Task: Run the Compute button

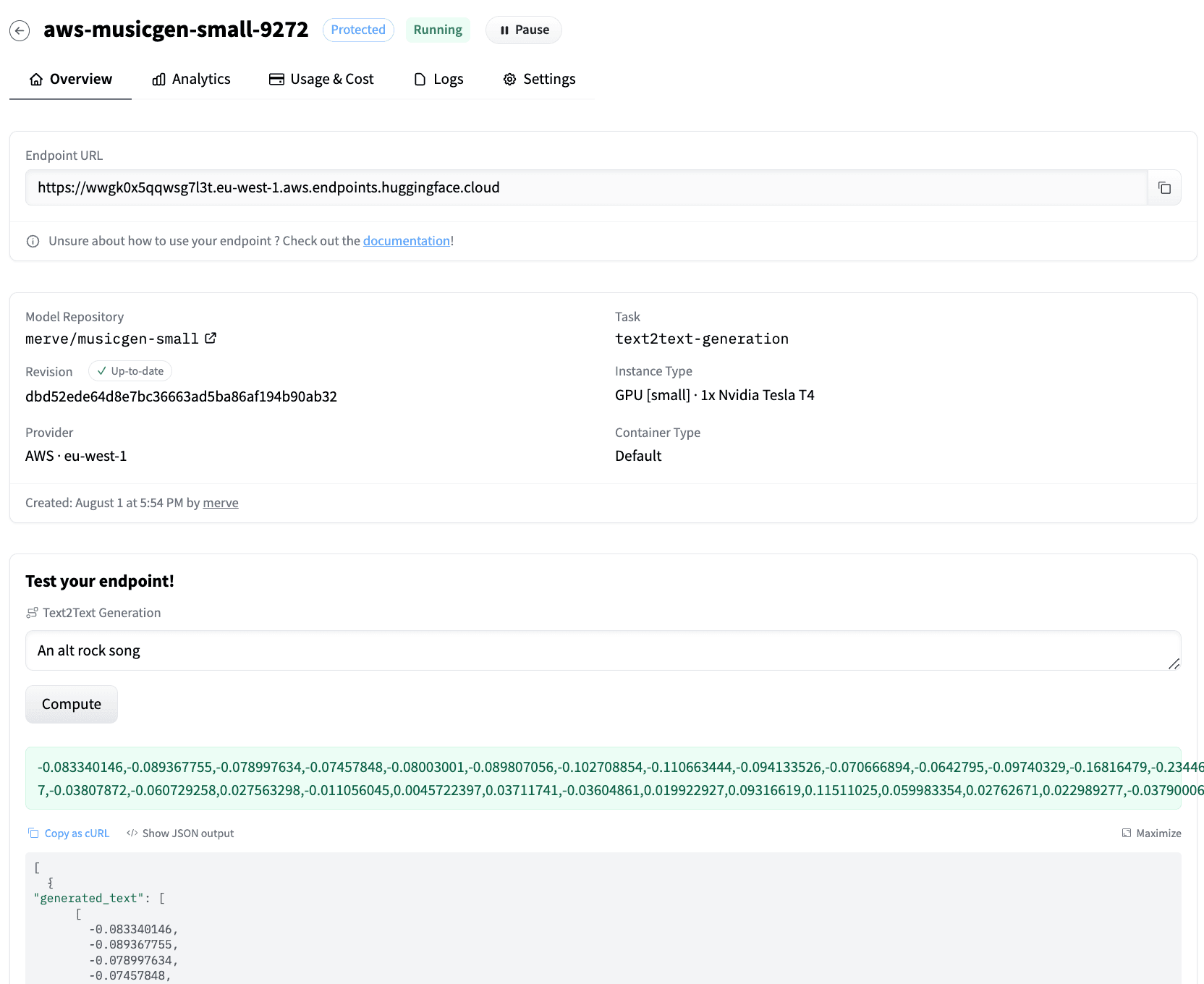Action: (72, 704)
